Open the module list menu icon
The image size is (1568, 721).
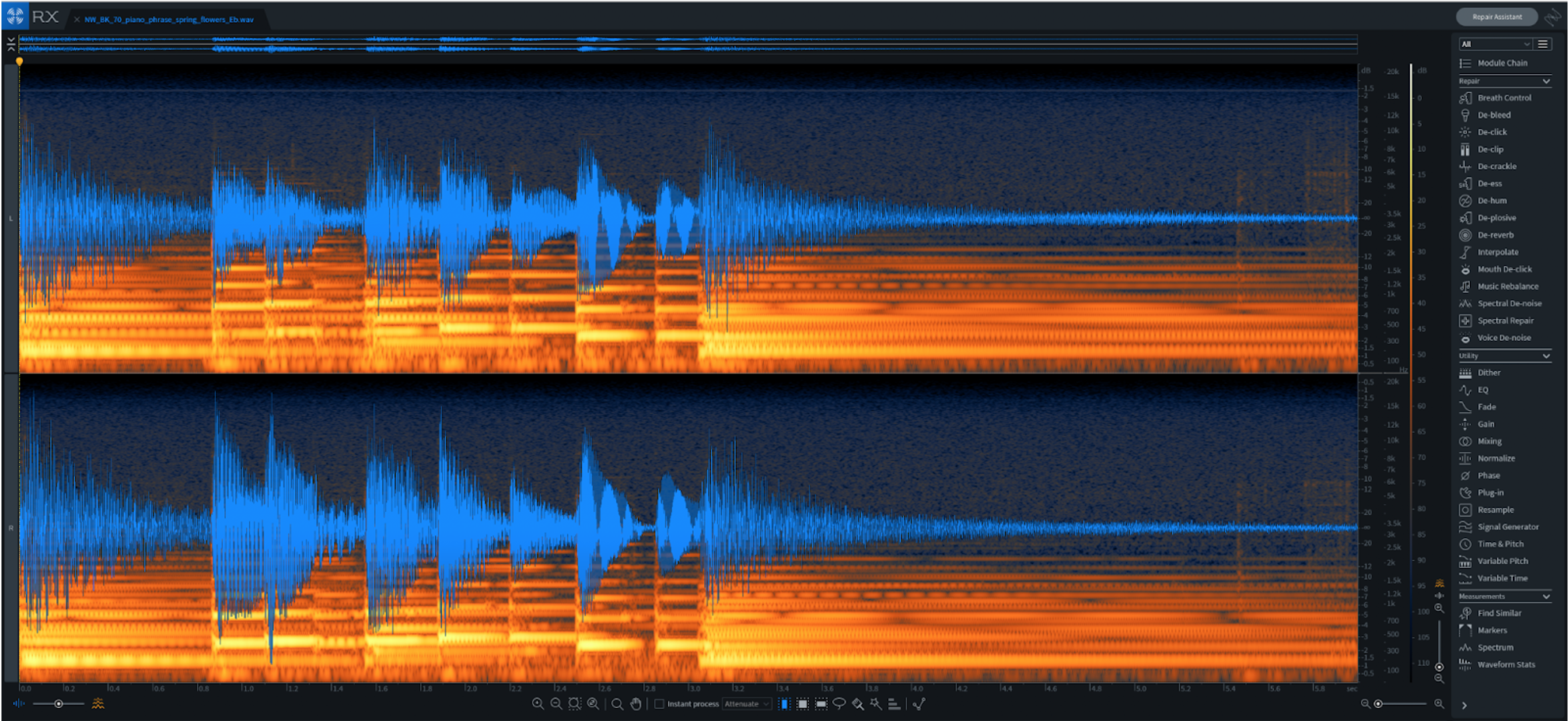[1543, 44]
